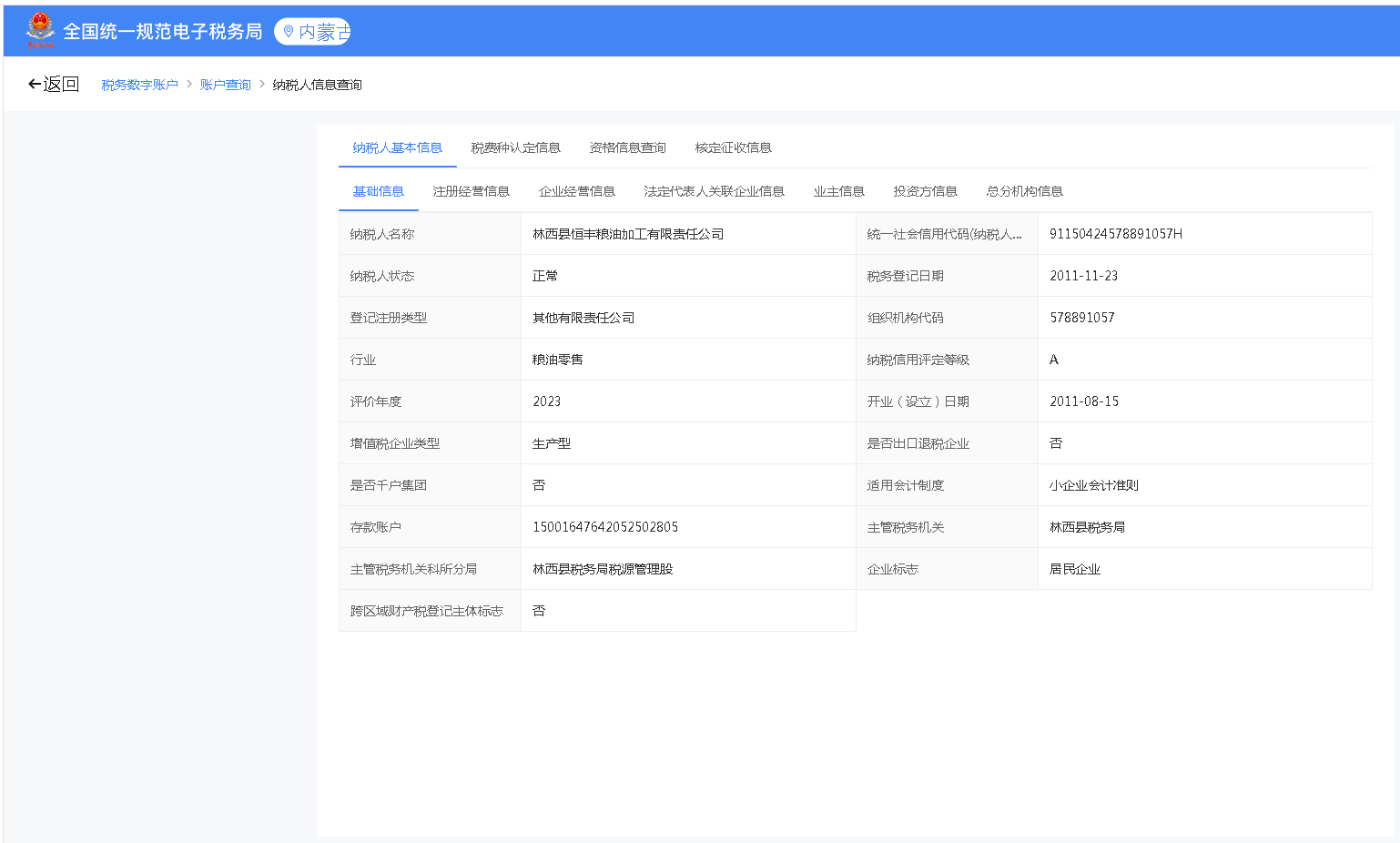
Task: Switch to the 总分机构信息 sub-tab
Action: tap(1024, 191)
